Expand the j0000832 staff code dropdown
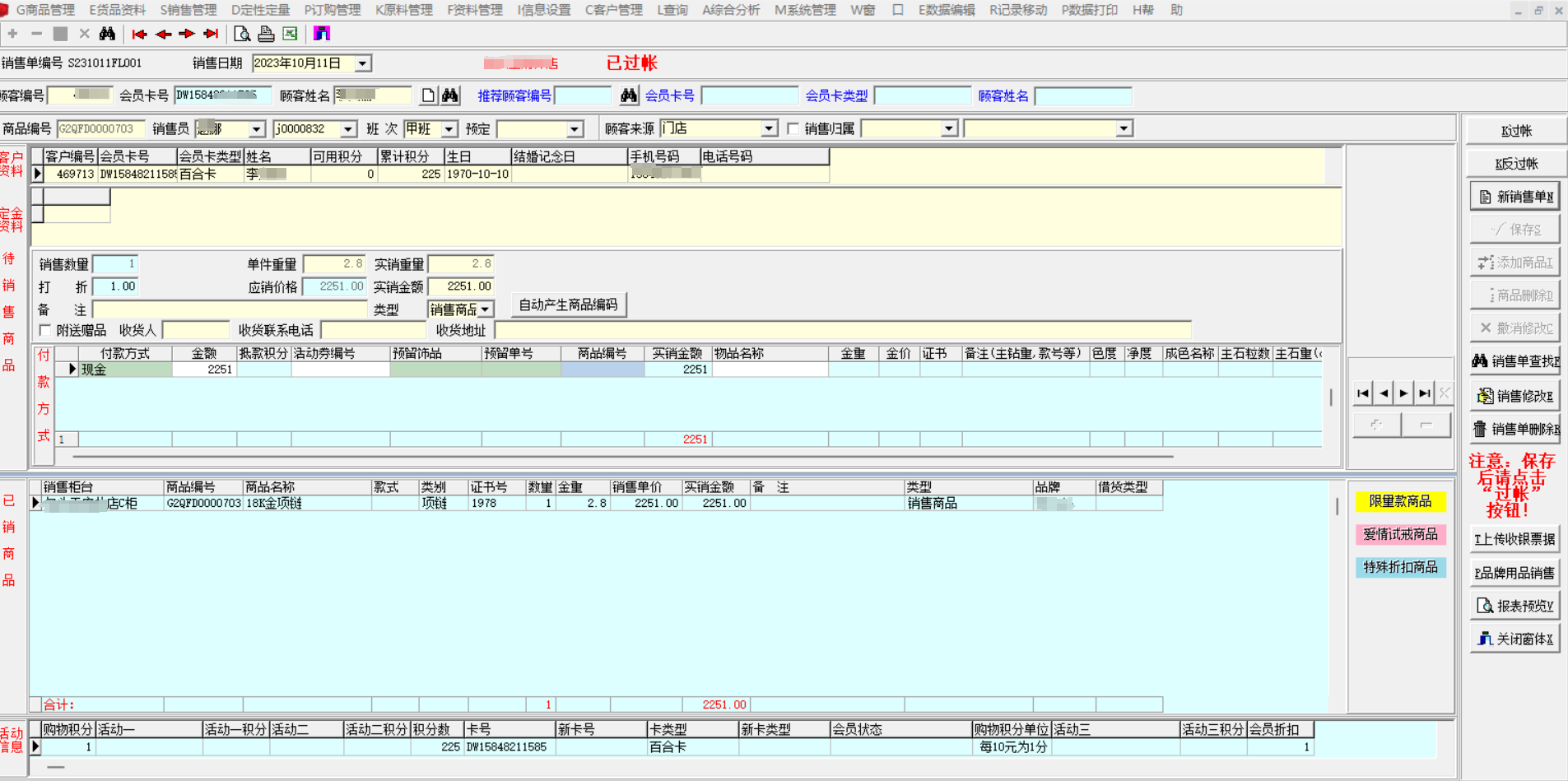1568x781 pixels. (348, 129)
